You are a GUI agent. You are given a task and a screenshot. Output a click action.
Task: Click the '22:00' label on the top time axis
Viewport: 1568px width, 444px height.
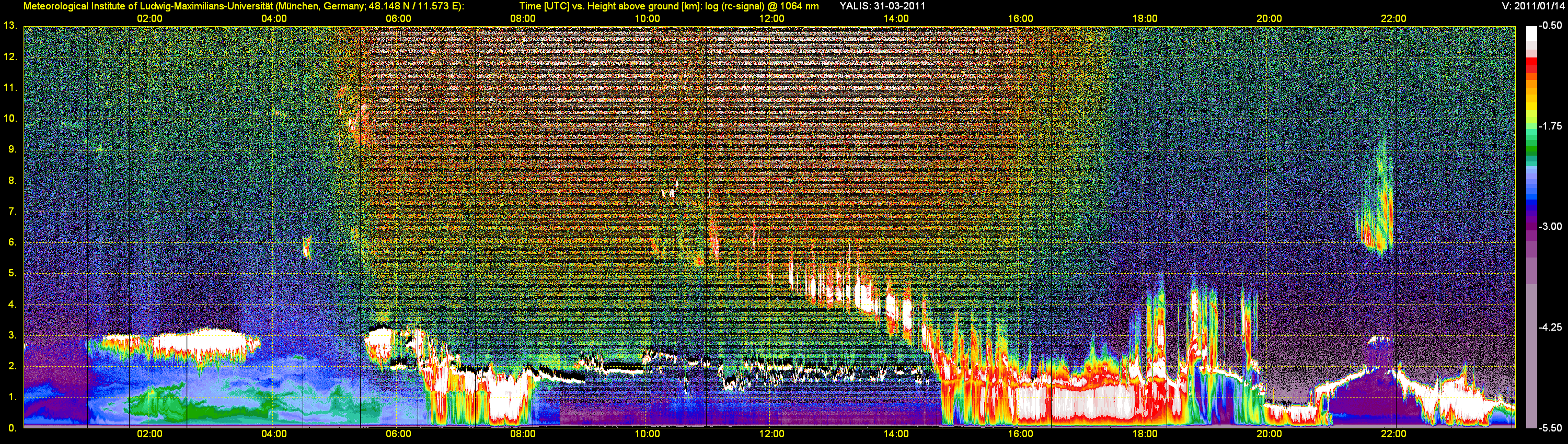pos(1393,19)
